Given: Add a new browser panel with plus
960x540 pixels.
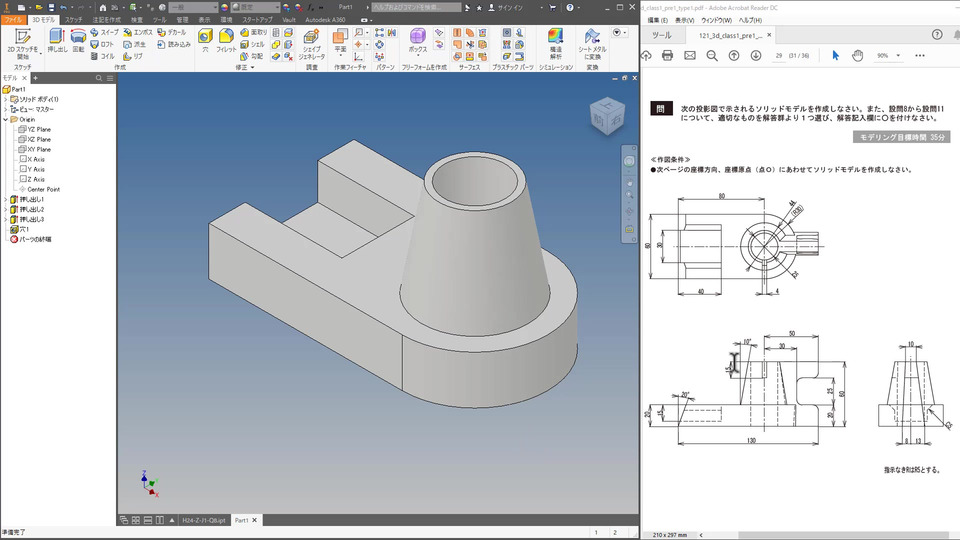Looking at the screenshot, I should pyautogui.click(x=35, y=78).
